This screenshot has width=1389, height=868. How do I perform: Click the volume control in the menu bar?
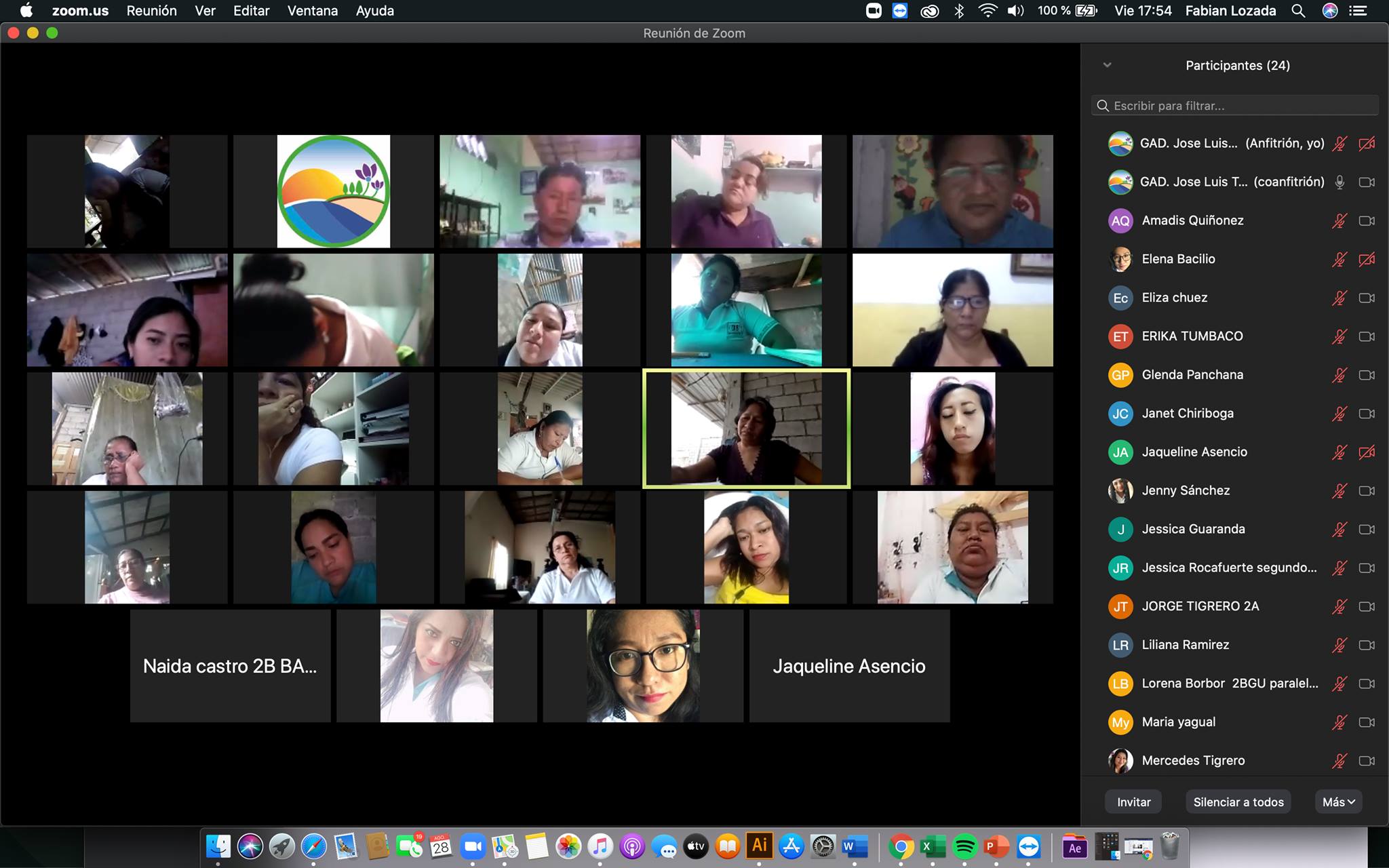pos(1015,11)
